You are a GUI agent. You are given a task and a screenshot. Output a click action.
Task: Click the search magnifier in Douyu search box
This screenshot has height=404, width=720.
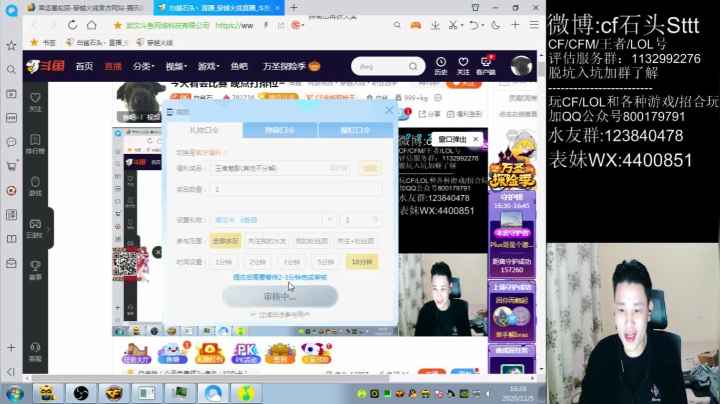coord(413,66)
